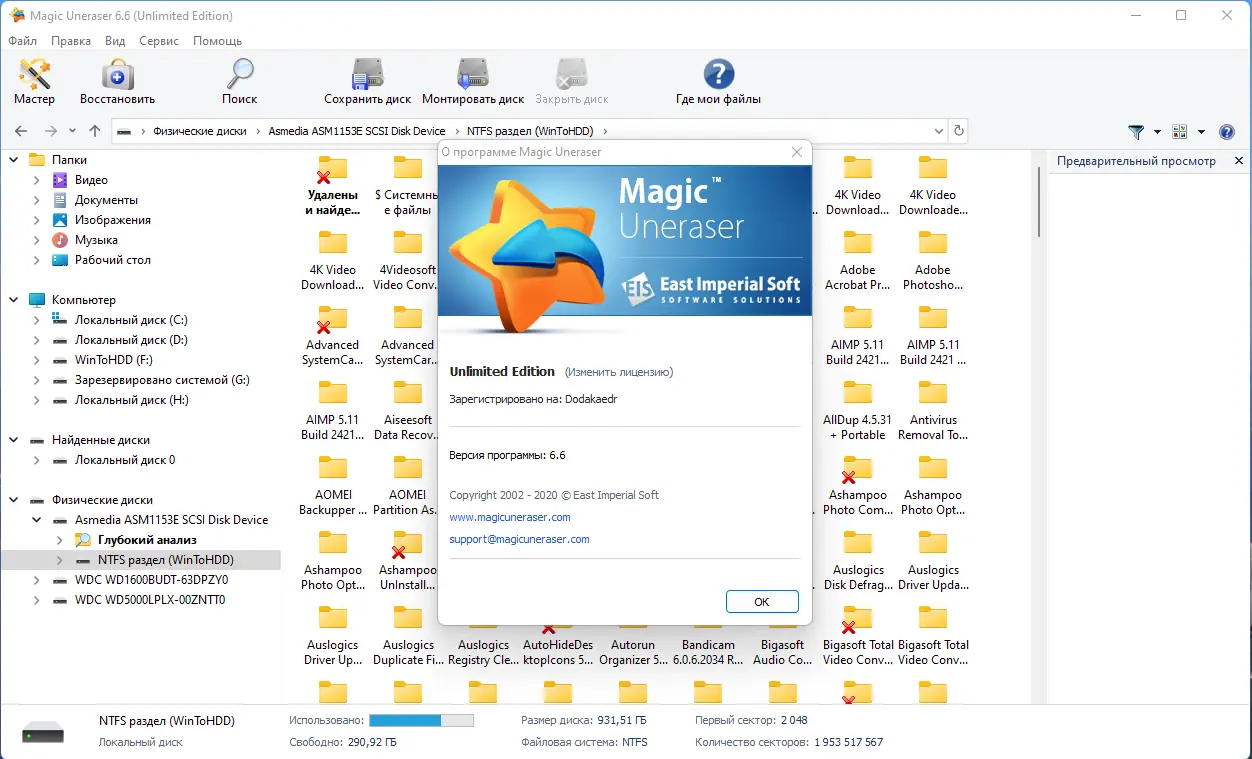Click the refresh icon beside the address bar
The image size is (1252, 759).
(x=957, y=131)
